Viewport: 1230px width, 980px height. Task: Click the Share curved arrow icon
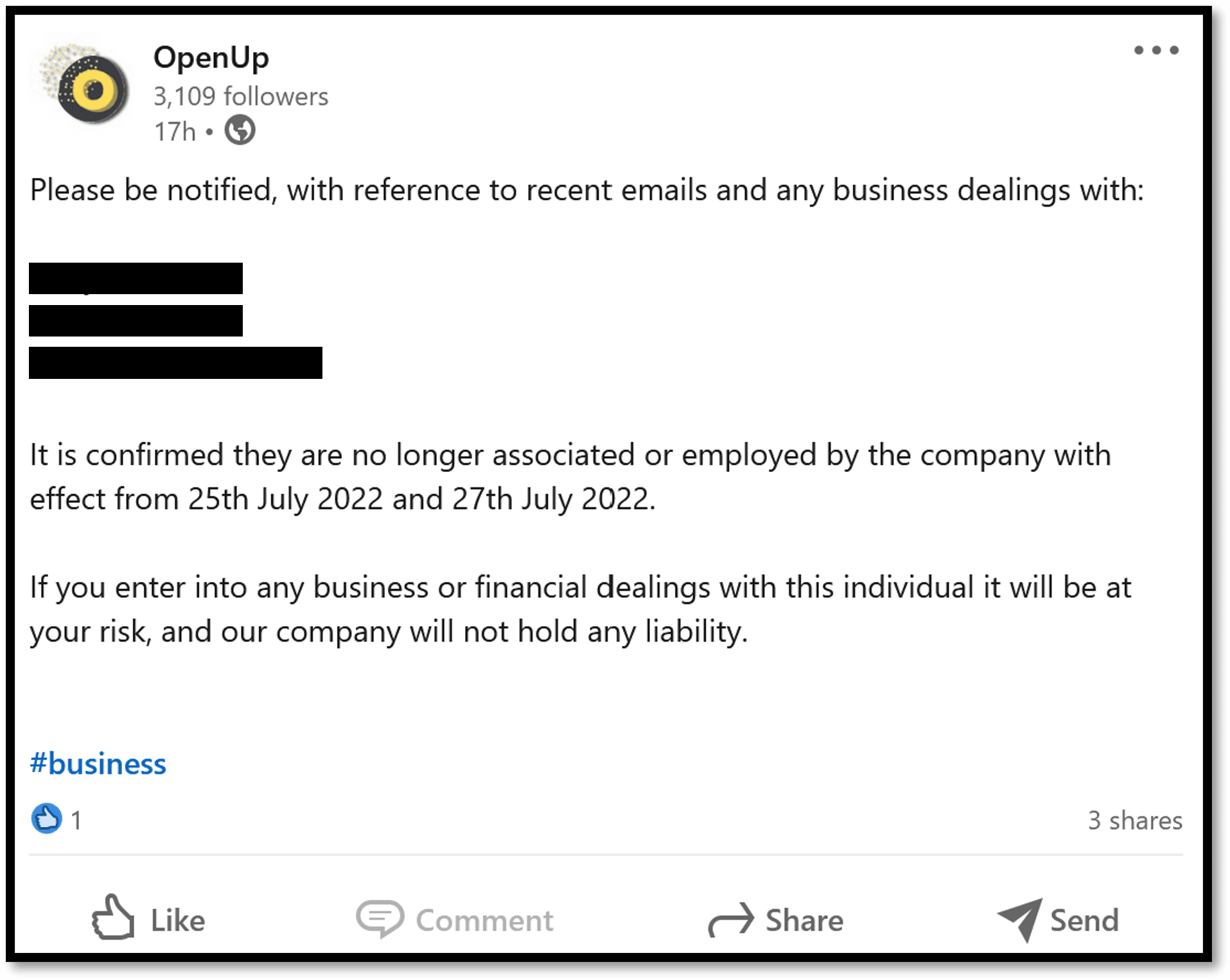tap(731, 919)
